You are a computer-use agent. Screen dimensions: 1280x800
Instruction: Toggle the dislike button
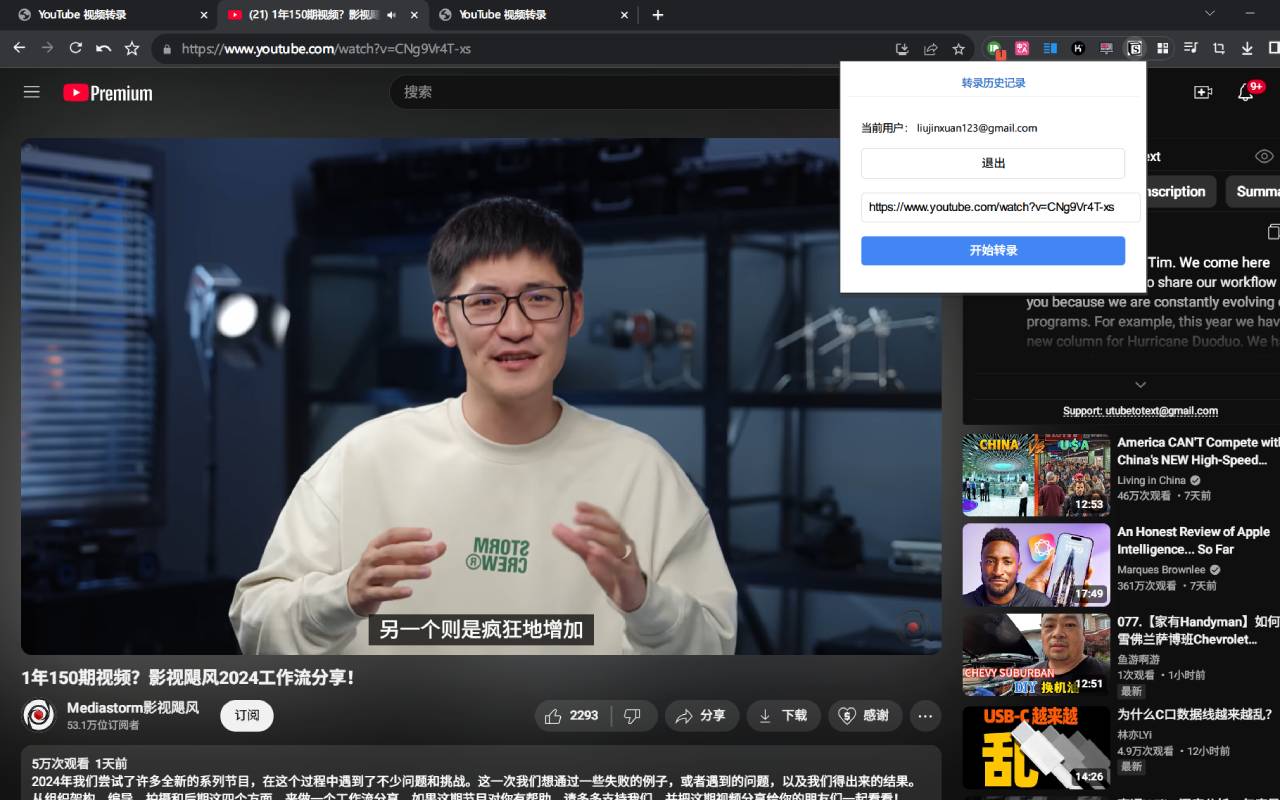[x=632, y=715]
